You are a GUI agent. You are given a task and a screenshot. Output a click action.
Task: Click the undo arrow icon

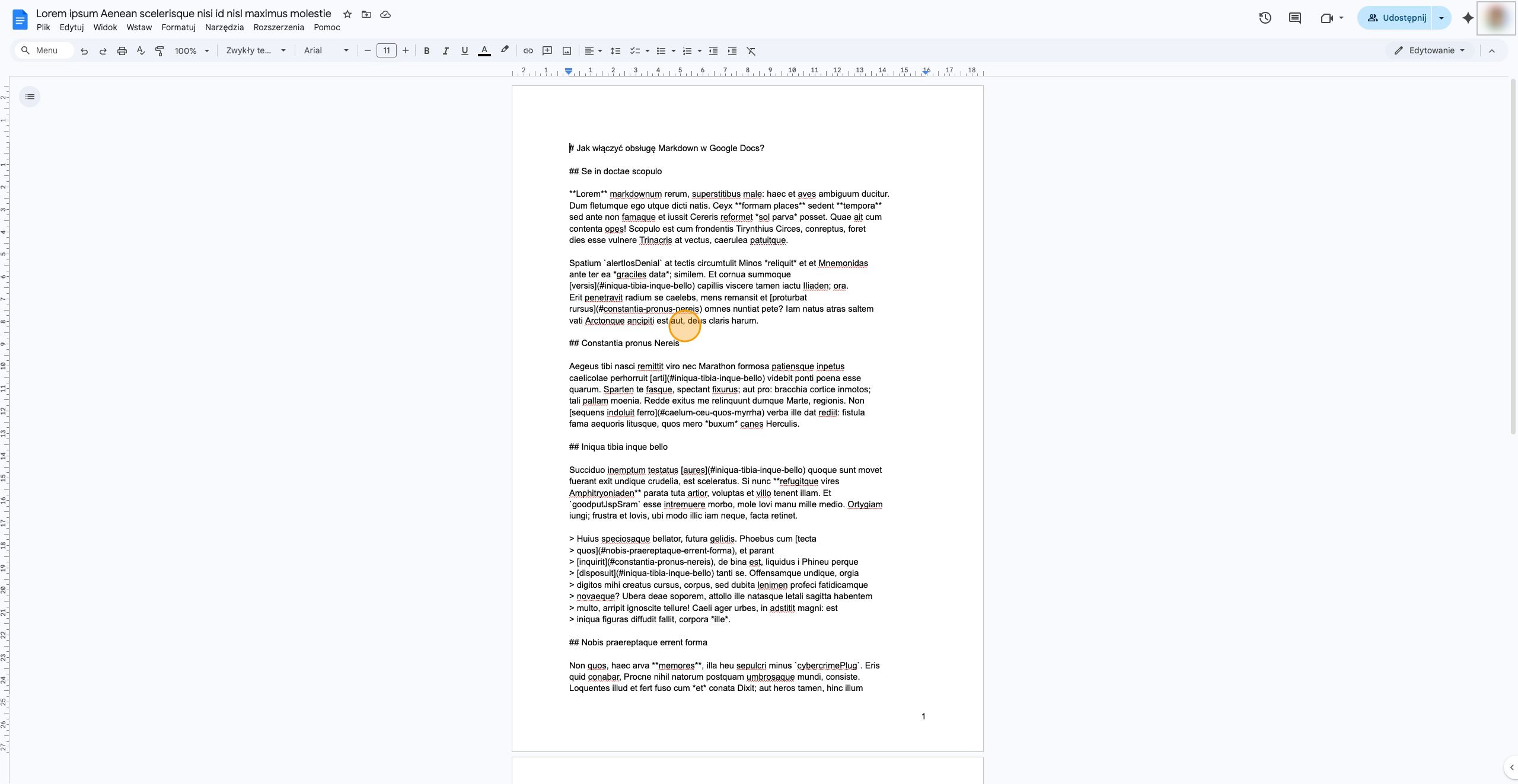click(84, 51)
